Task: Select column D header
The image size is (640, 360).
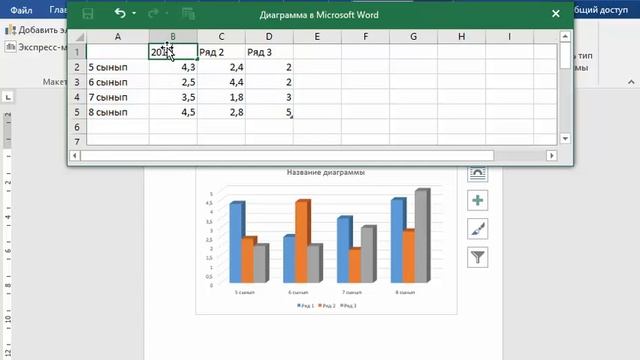Action: (x=269, y=37)
